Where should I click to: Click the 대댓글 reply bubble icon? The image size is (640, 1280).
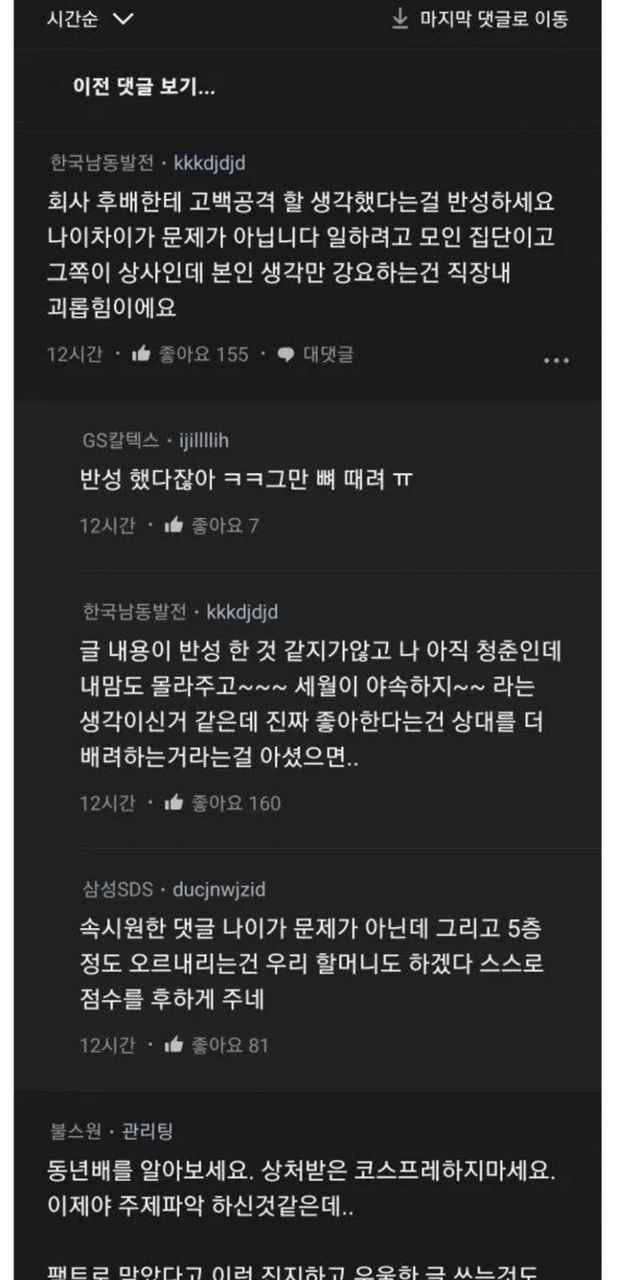coord(286,355)
